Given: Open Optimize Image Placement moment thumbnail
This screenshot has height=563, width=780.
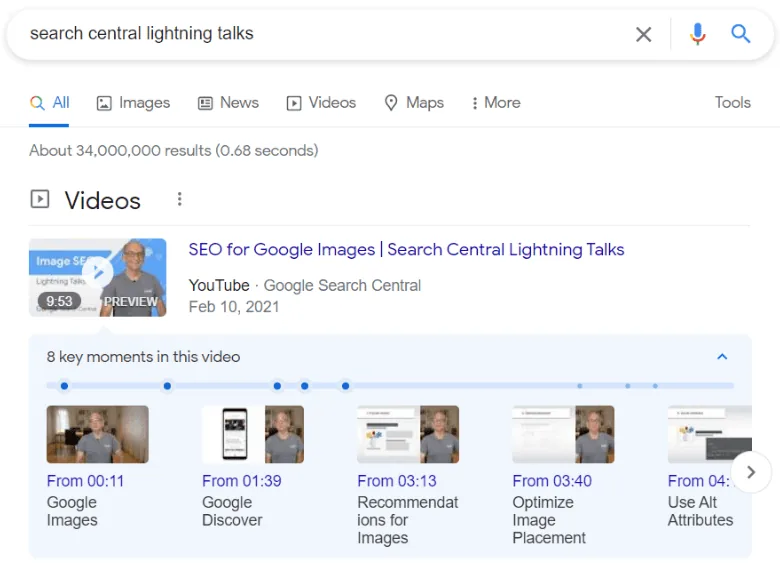Looking at the screenshot, I should coord(563,434).
